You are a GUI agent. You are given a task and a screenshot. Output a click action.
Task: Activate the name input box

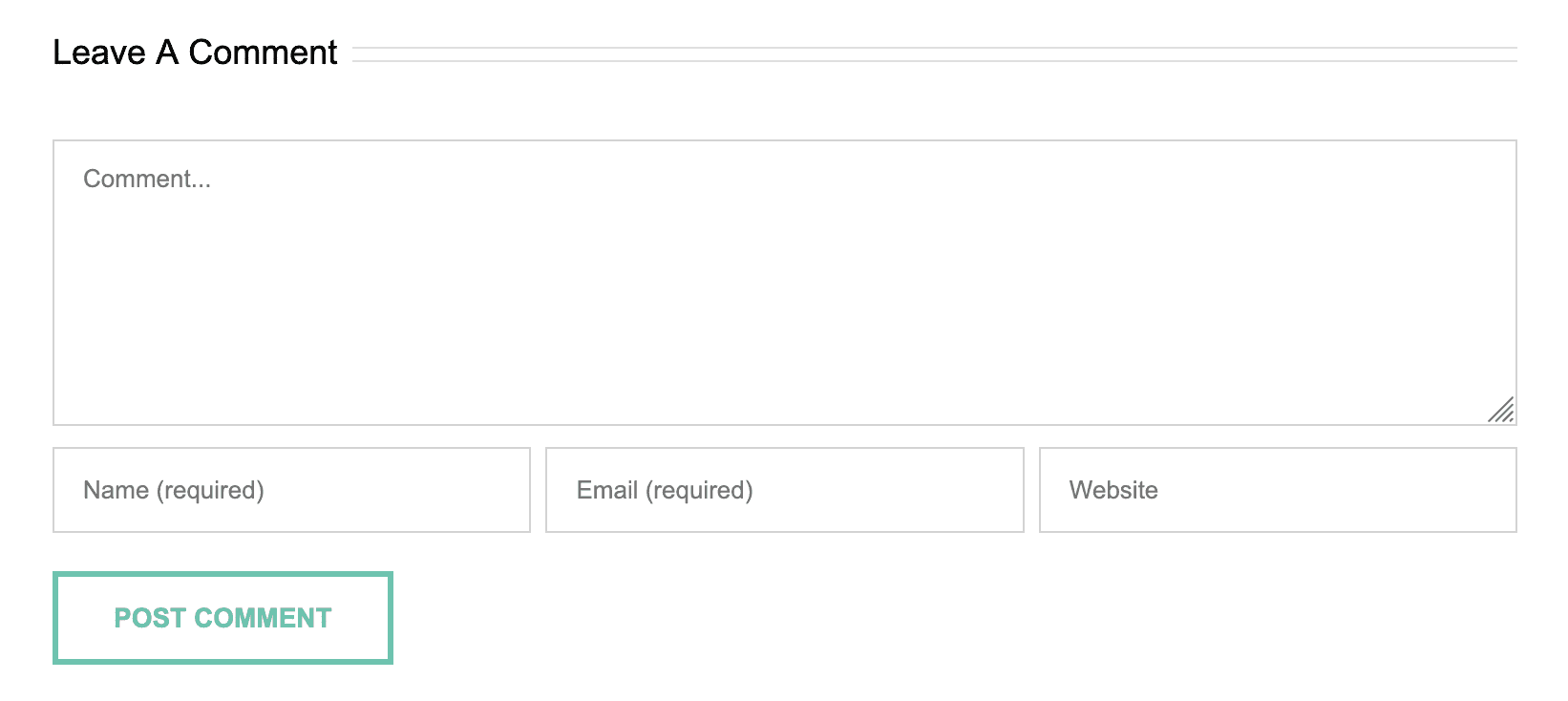(x=291, y=490)
